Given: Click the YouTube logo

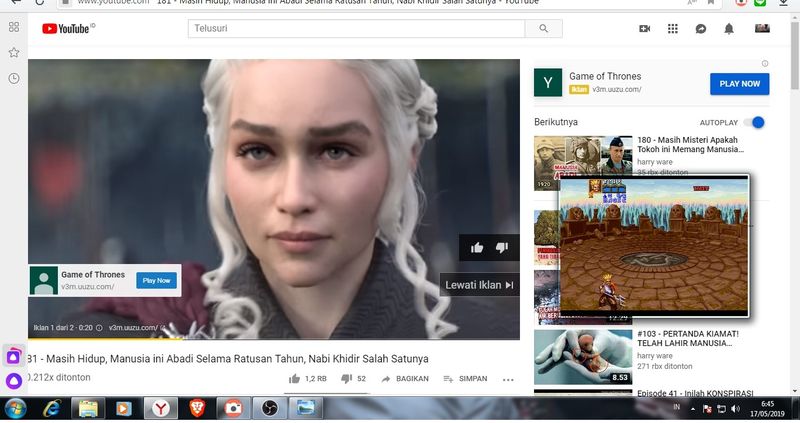Looking at the screenshot, I should click(67, 29).
